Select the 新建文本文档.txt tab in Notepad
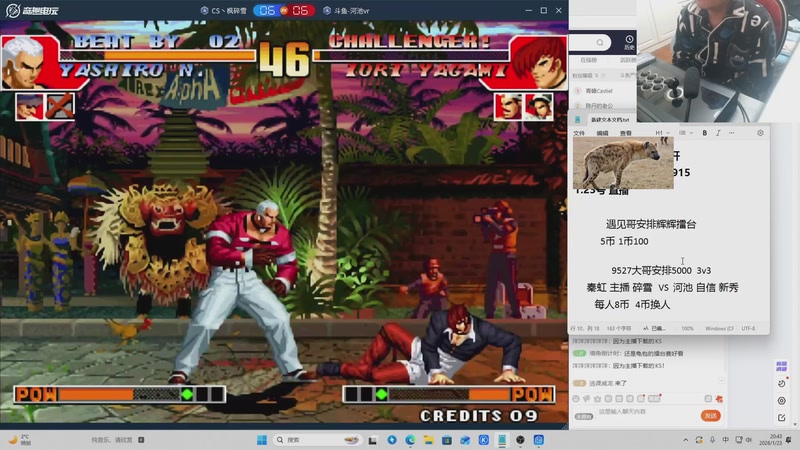The height and width of the screenshot is (450, 800). coord(610,120)
